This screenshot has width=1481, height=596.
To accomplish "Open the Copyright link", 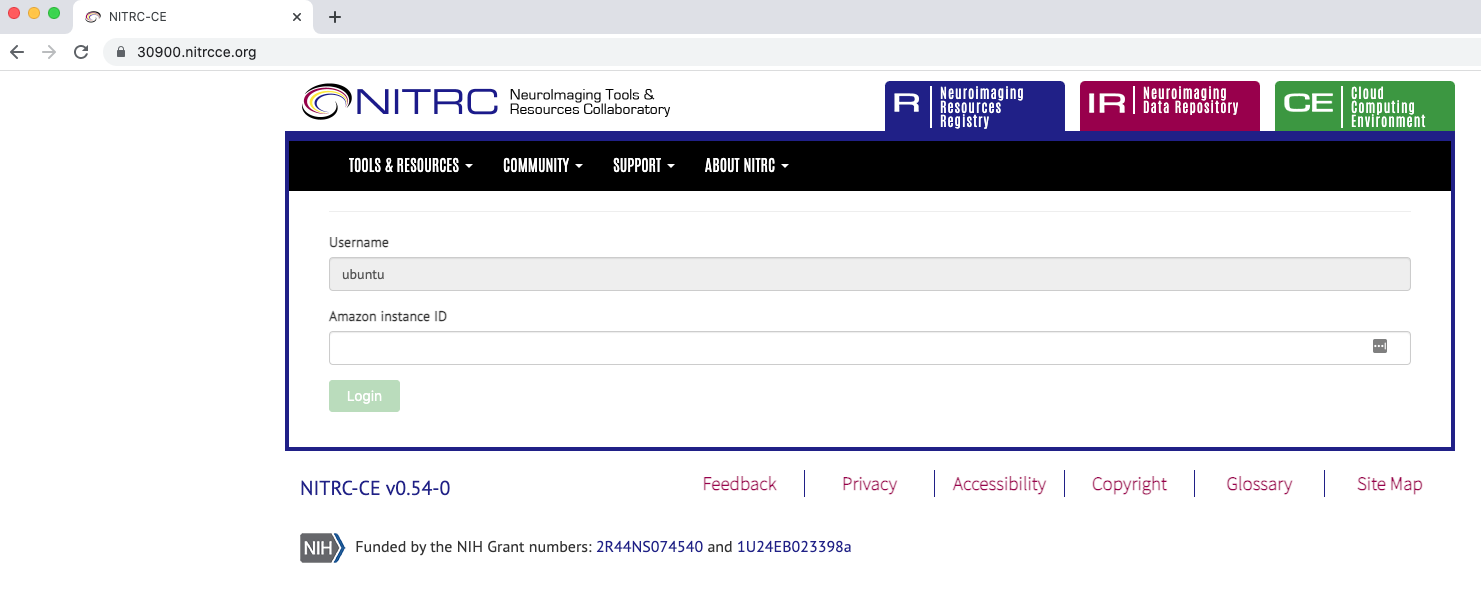I will [x=1129, y=484].
